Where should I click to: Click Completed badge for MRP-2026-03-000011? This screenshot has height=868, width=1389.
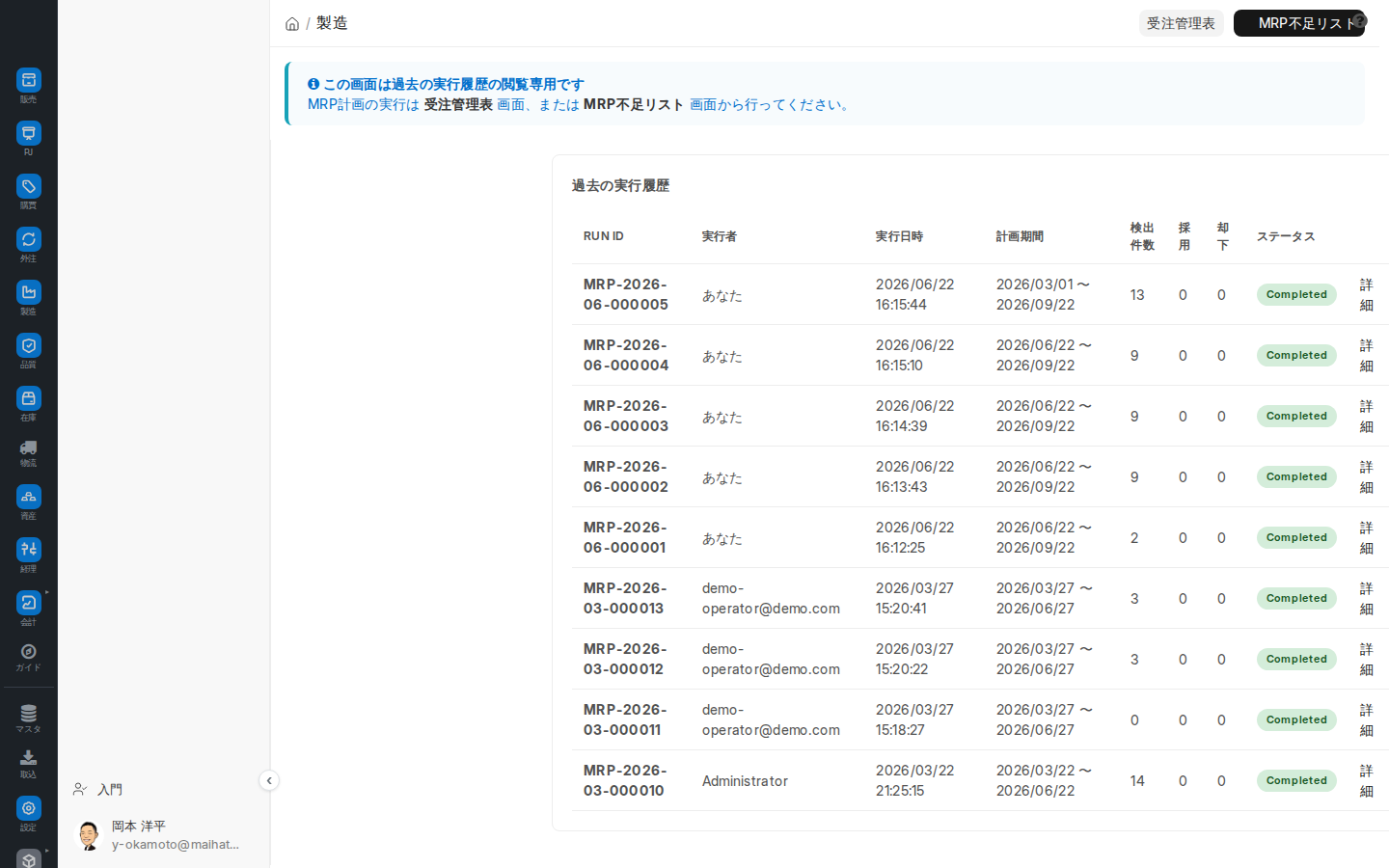click(x=1296, y=719)
